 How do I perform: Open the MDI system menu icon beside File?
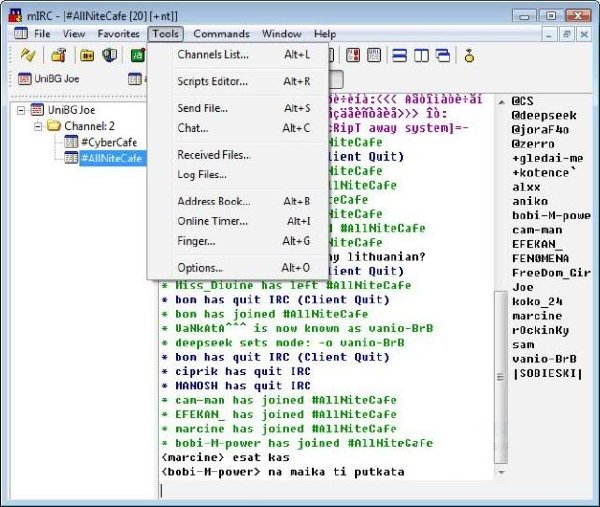(21, 34)
